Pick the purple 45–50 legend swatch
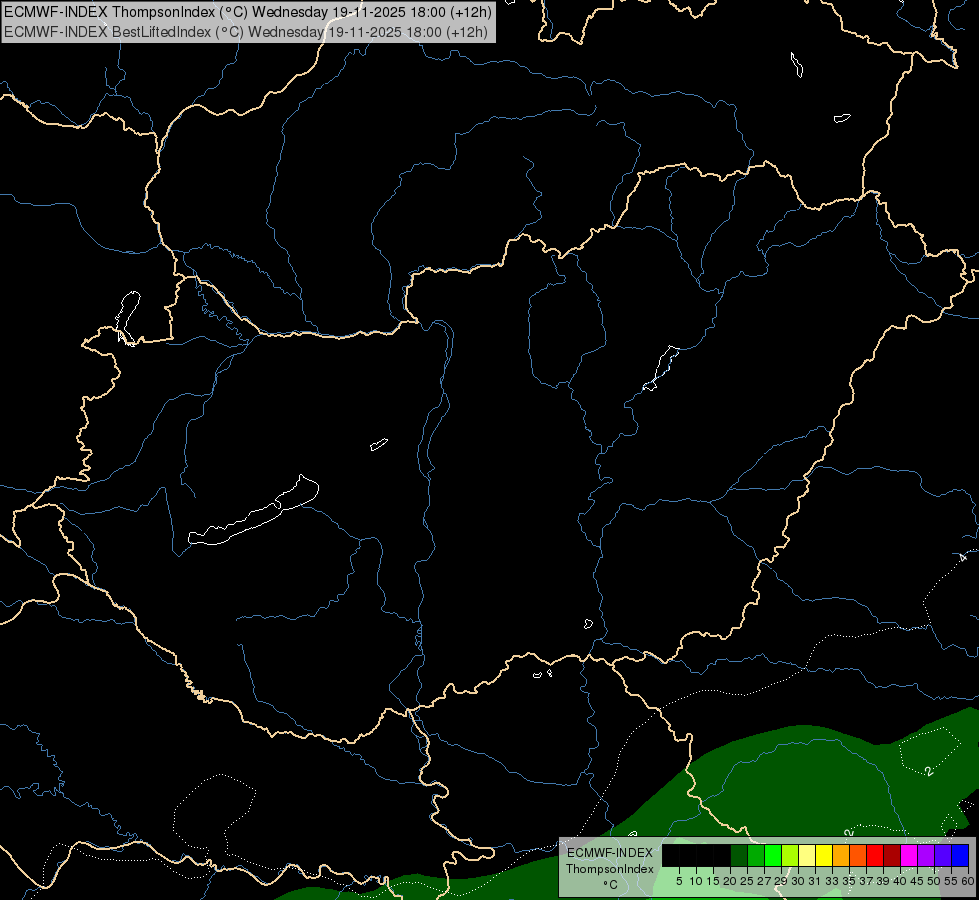This screenshot has width=979, height=900. click(x=926, y=855)
